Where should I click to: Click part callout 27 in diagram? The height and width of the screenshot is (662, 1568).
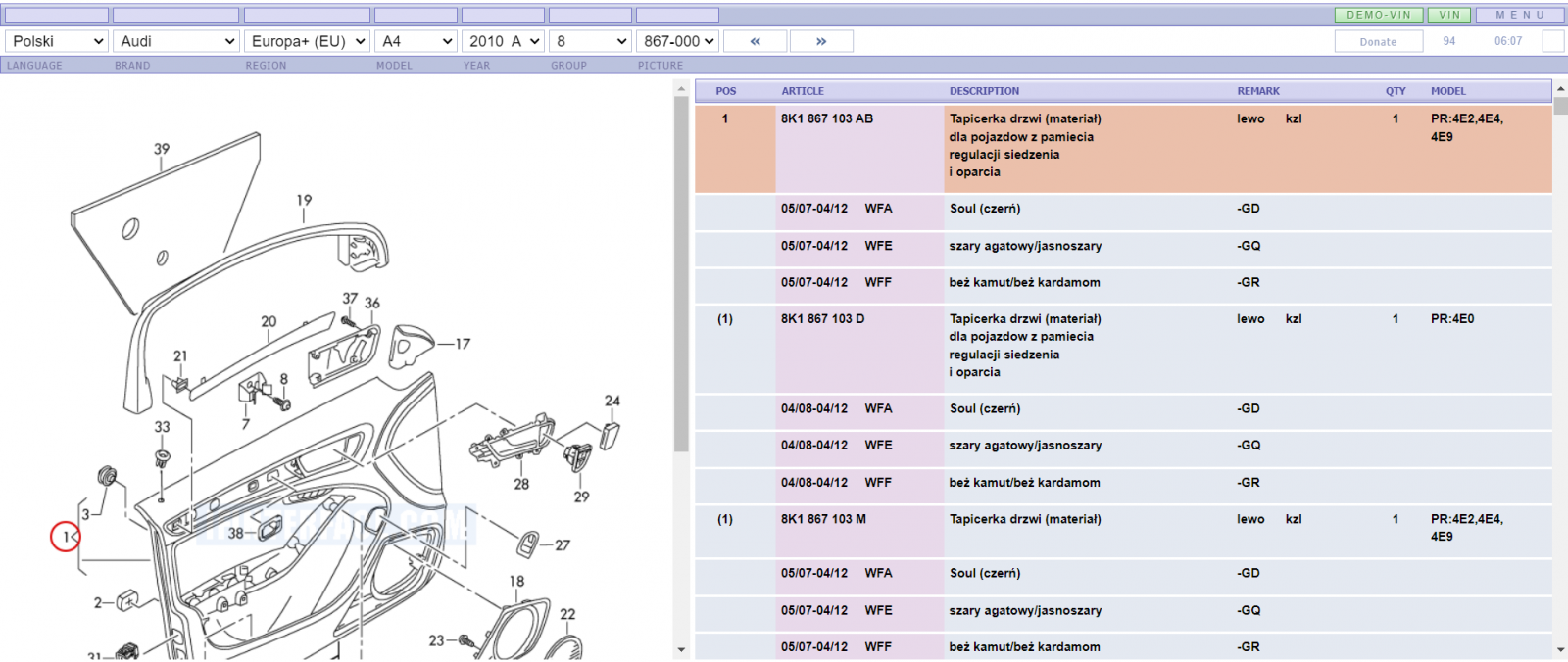click(x=563, y=545)
